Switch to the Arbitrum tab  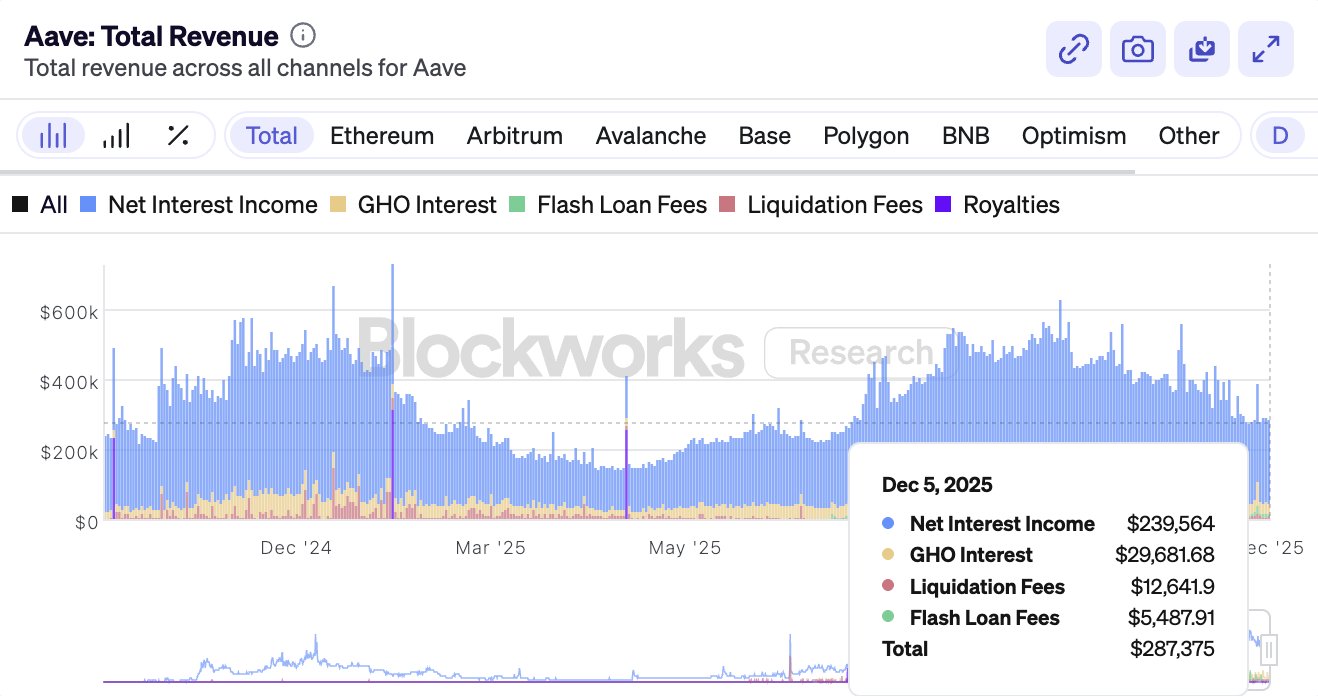point(514,135)
